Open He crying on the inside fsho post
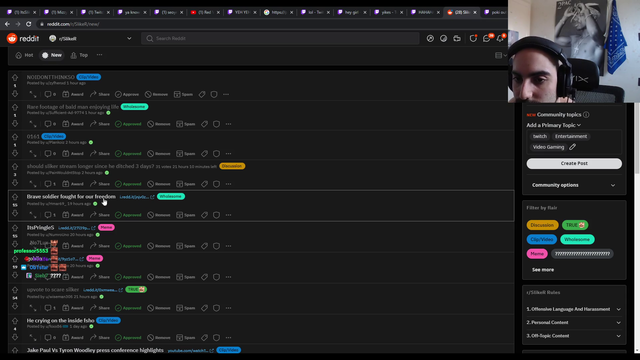640x360 pixels. tap(60, 320)
